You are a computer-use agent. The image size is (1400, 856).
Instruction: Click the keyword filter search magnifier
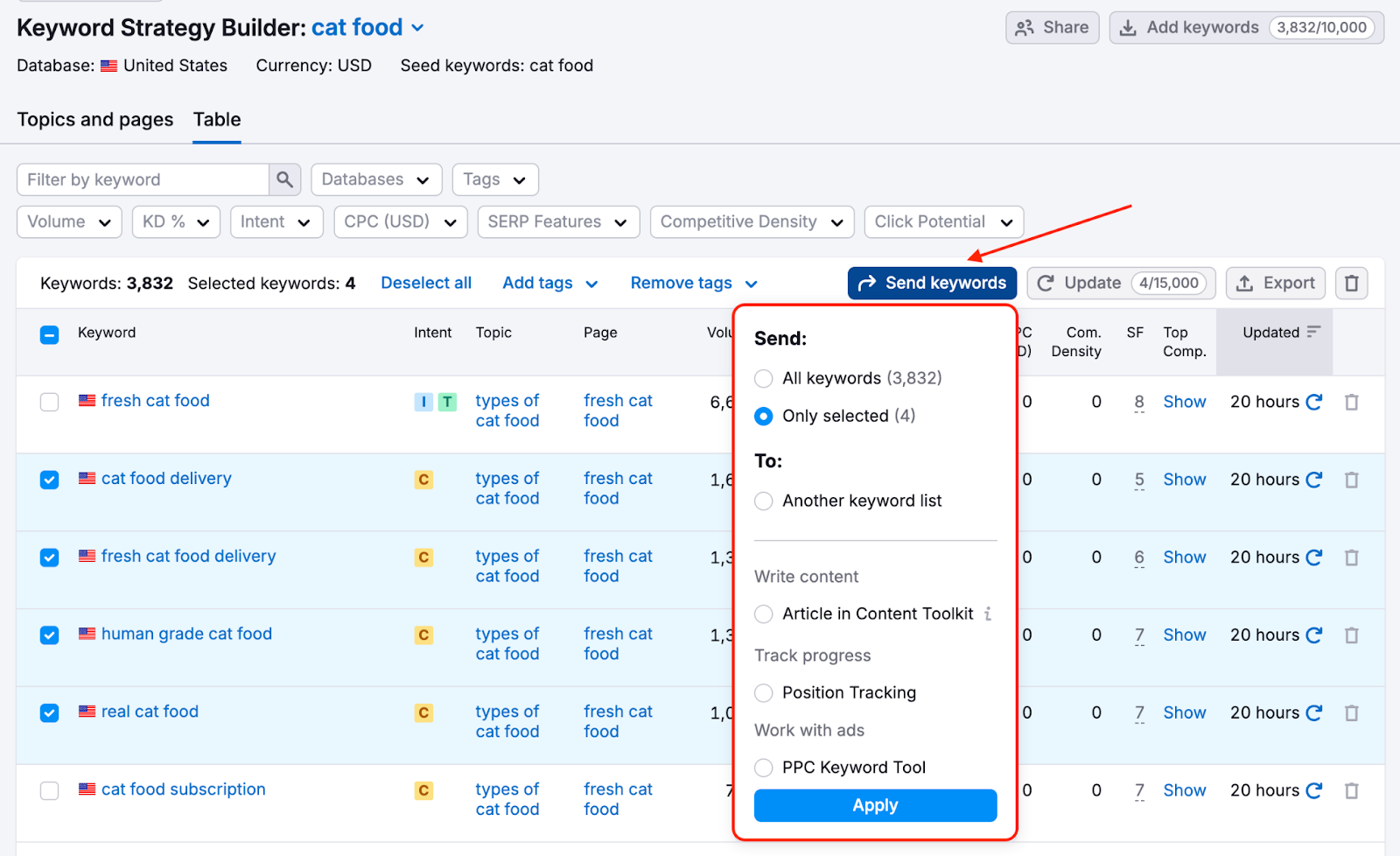click(x=283, y=179)
